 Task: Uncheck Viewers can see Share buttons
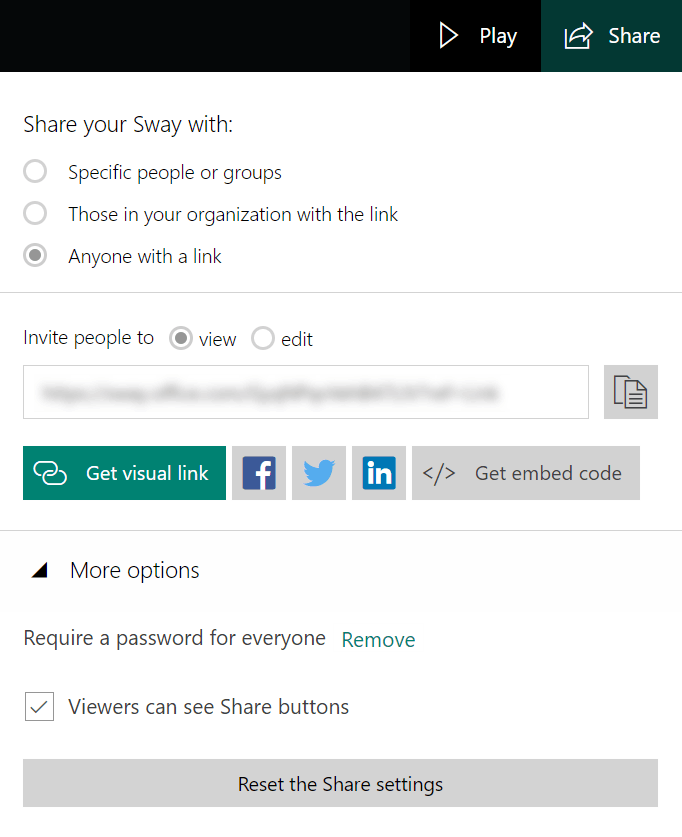(x=39, y=707)
